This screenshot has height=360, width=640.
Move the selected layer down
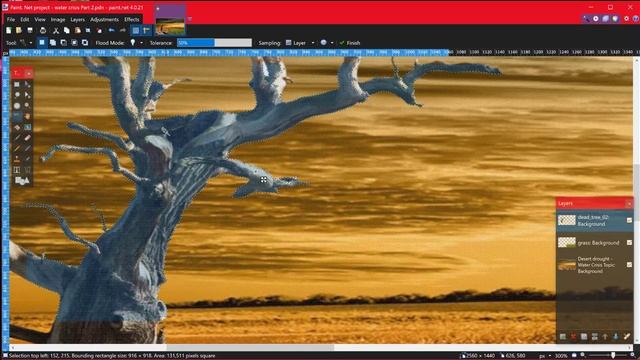616,337
